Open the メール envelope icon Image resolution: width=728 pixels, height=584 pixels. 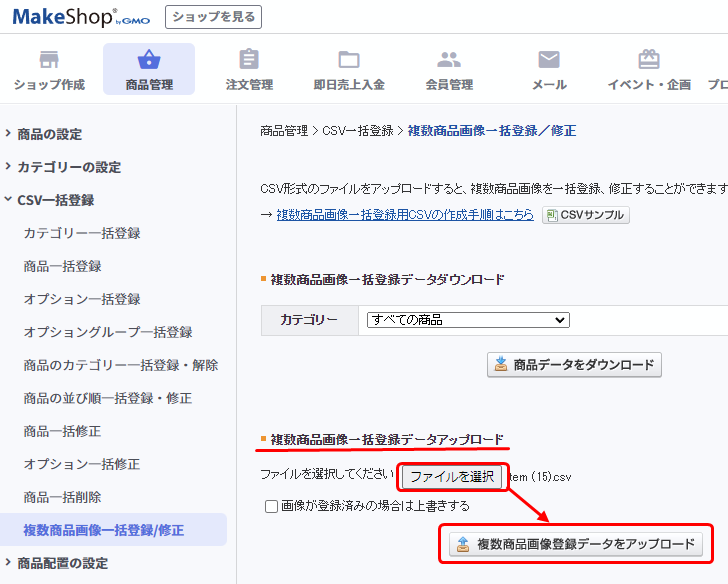(549, 60)
